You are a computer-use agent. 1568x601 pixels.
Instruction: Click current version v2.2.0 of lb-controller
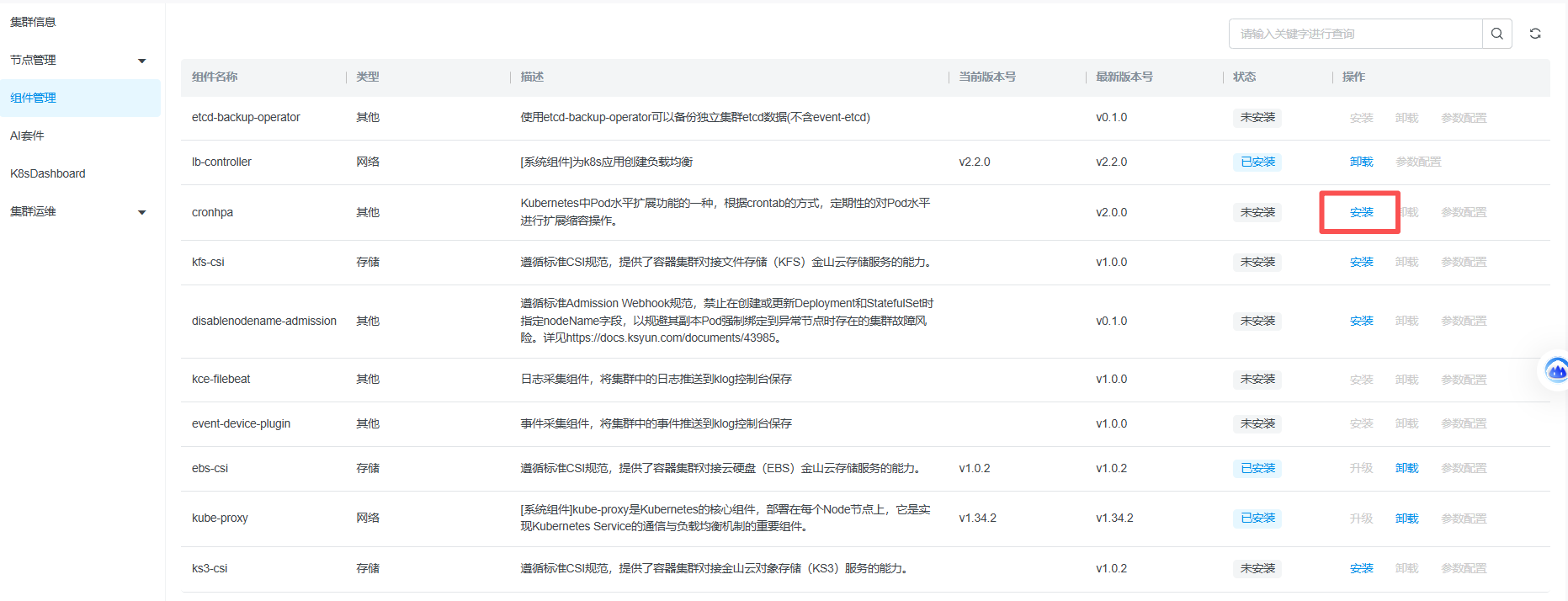[x=974, y=162]
